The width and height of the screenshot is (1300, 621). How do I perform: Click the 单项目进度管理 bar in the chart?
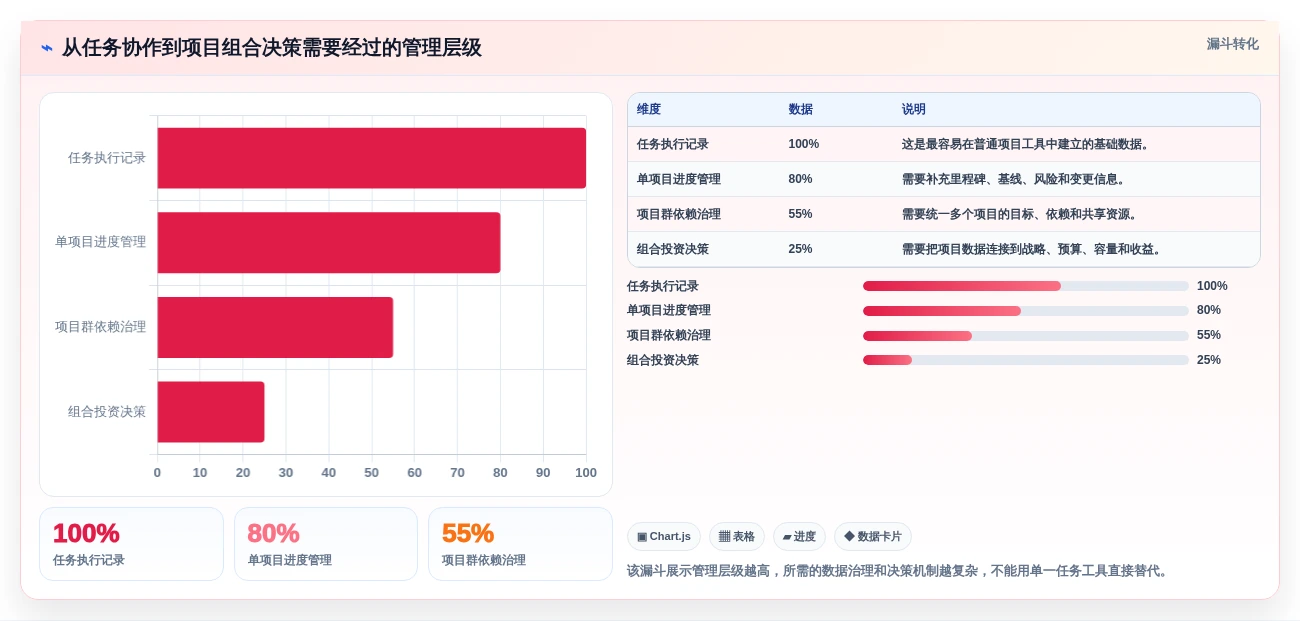(x=328, y=242)
